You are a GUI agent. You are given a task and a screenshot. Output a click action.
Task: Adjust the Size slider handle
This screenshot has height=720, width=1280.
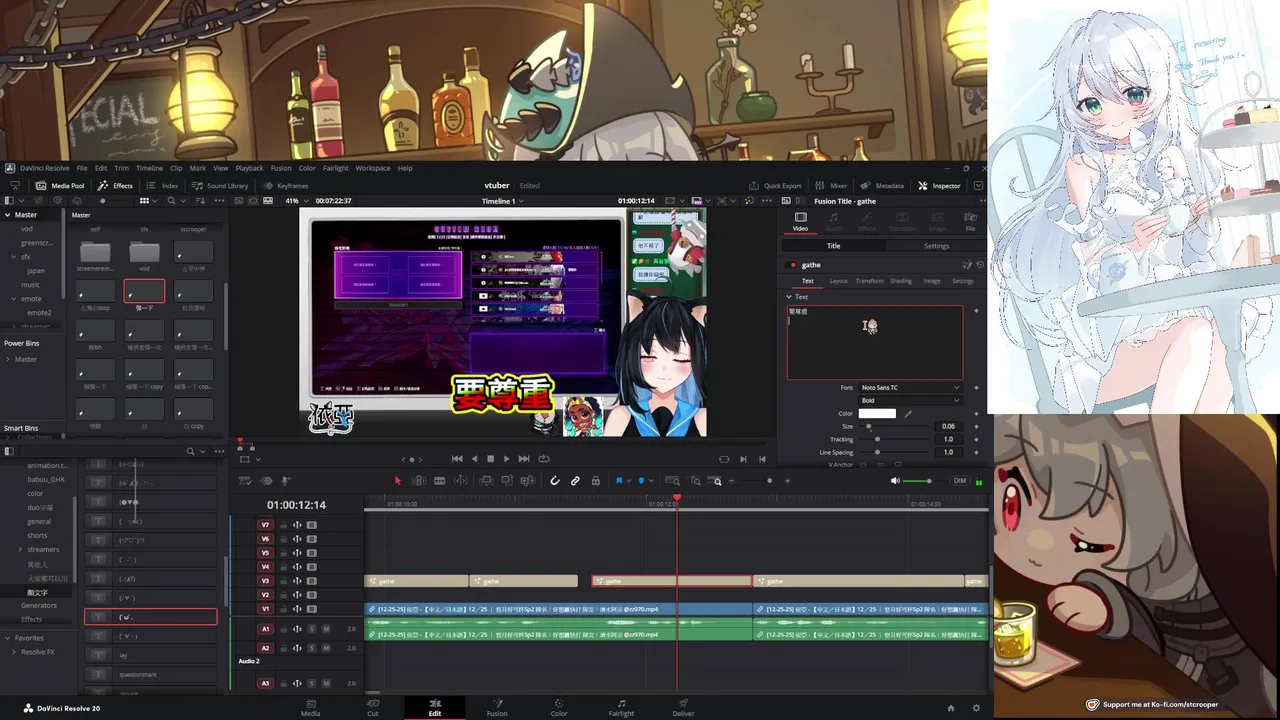[x=868, y=426]
